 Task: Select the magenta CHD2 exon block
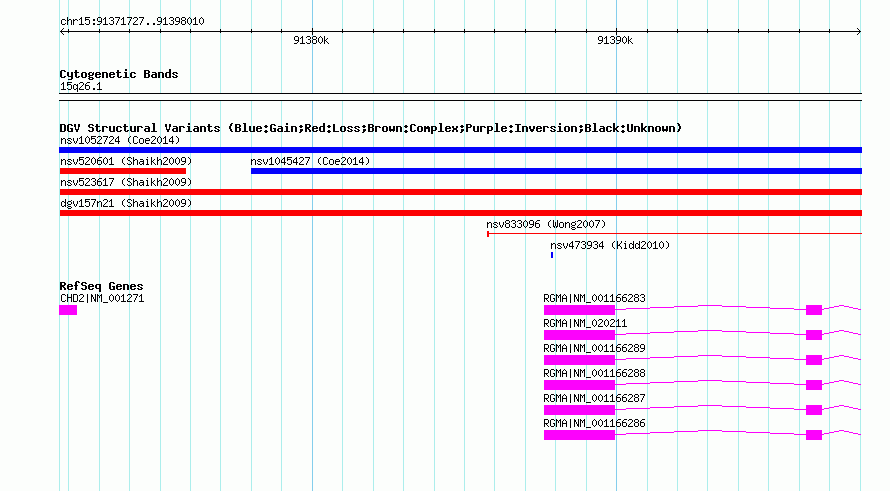pos(68,310)
